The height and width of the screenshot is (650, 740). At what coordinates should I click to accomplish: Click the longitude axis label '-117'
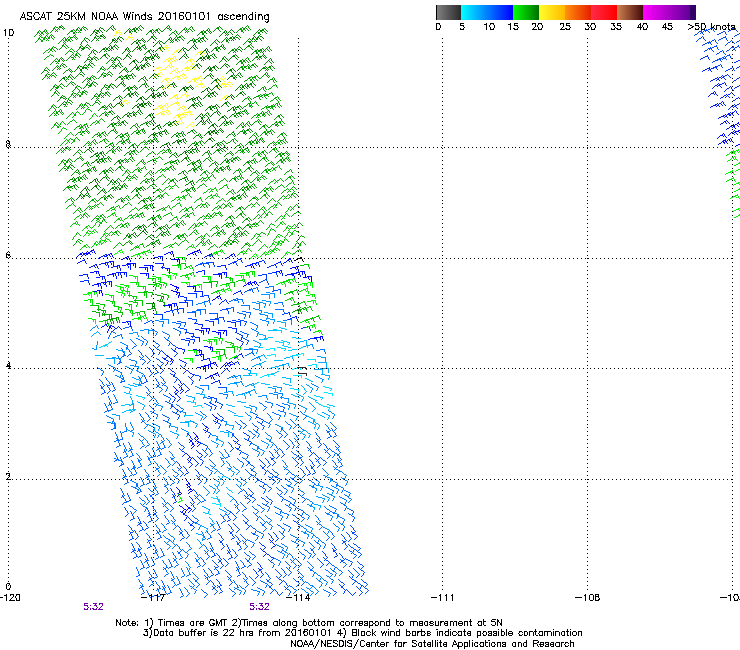click(153, 598)
